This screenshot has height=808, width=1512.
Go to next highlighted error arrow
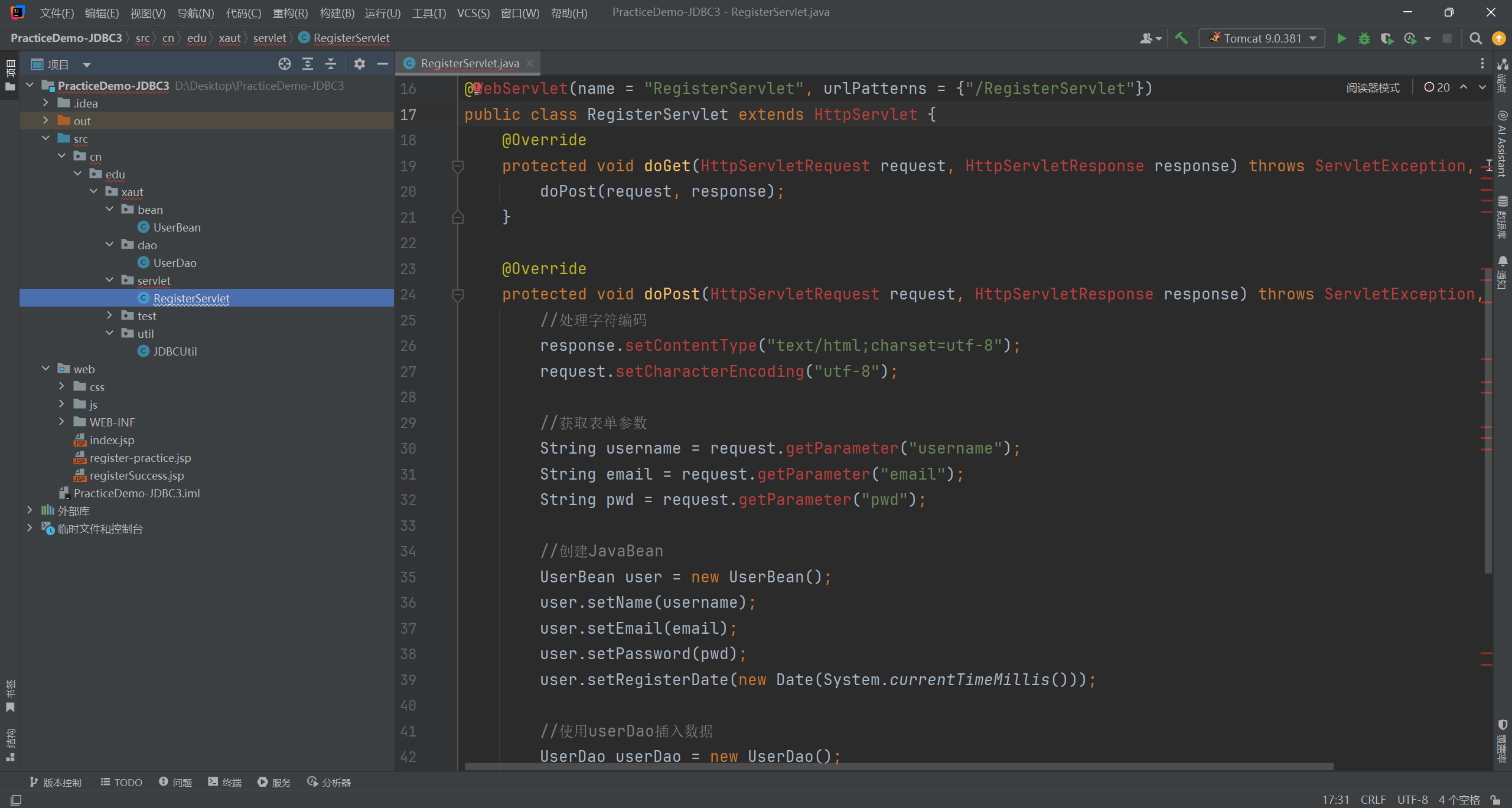coord(1482,87)
